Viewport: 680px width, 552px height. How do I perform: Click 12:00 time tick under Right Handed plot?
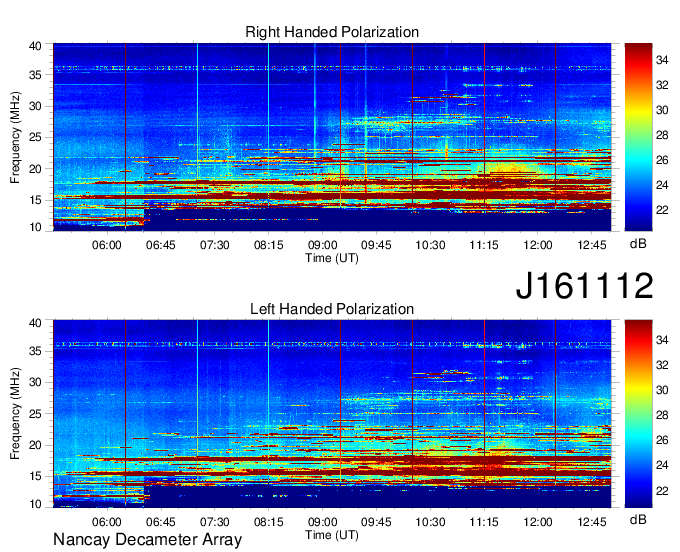(x=538, y=245)
